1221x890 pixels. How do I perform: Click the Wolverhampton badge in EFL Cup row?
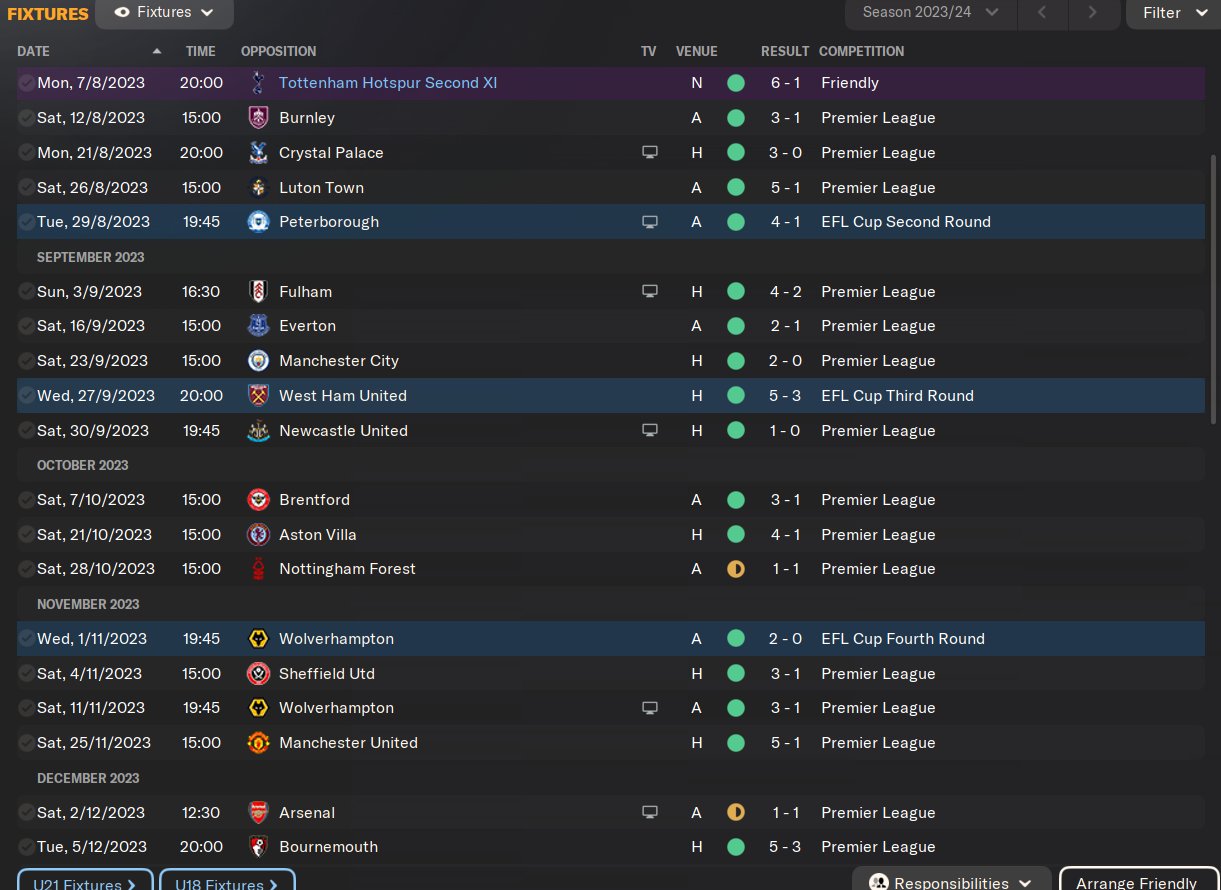pyautogui.click(x=258, y=639)
